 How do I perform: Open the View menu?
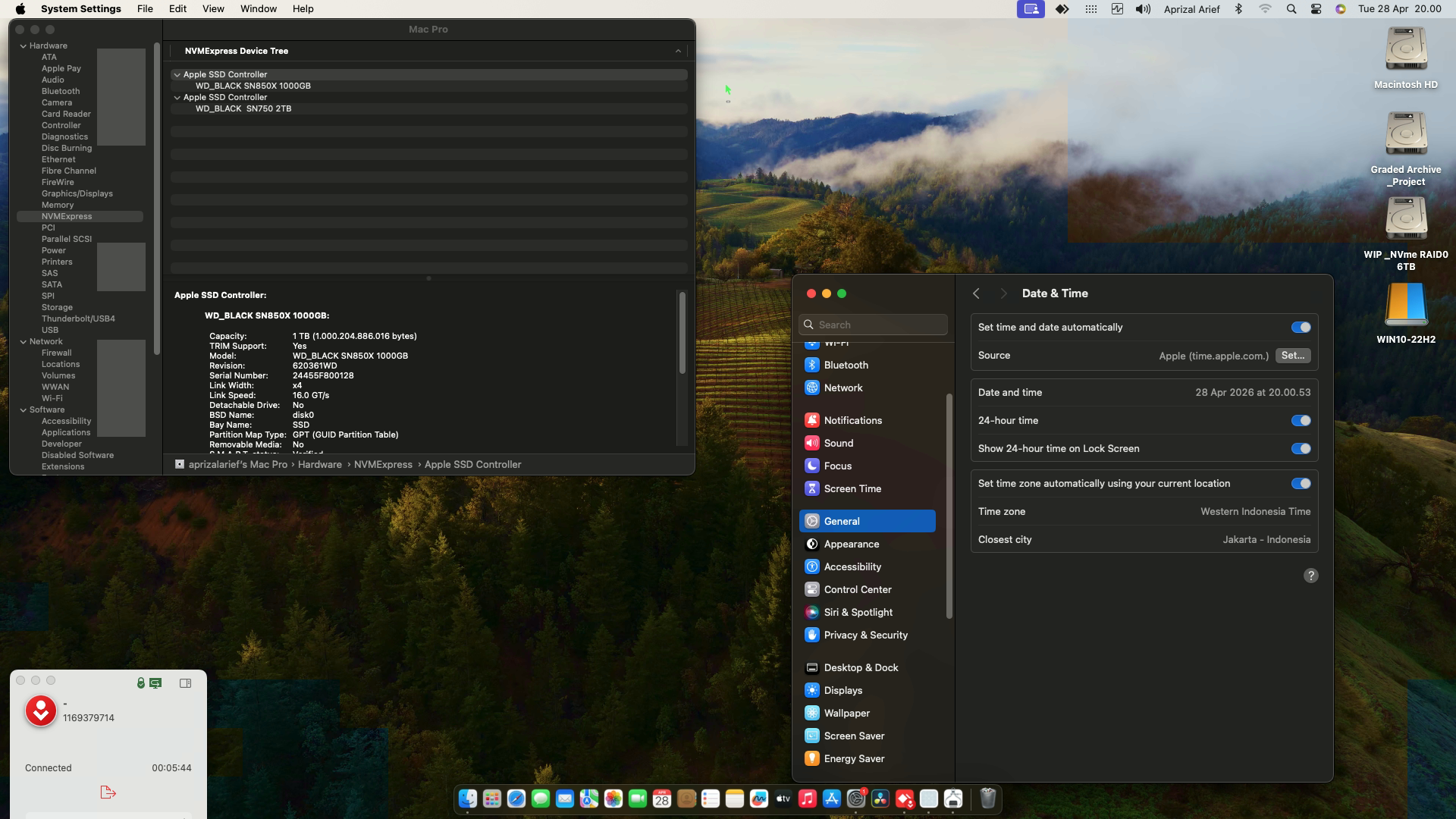213,9
